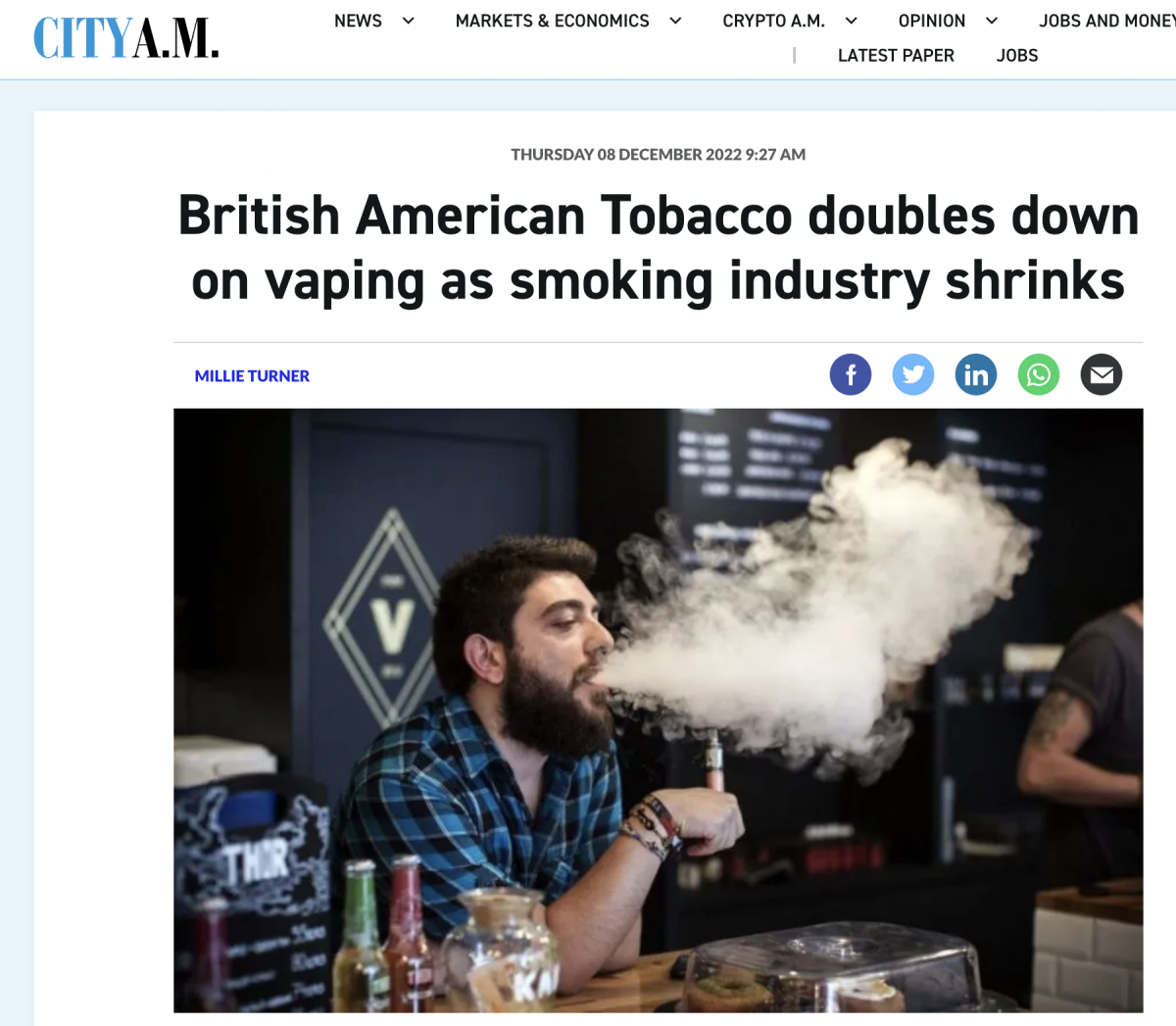Open the vaping man article photo
The height and width of the screenshot is (1026, 1176).
pos(659,710)
